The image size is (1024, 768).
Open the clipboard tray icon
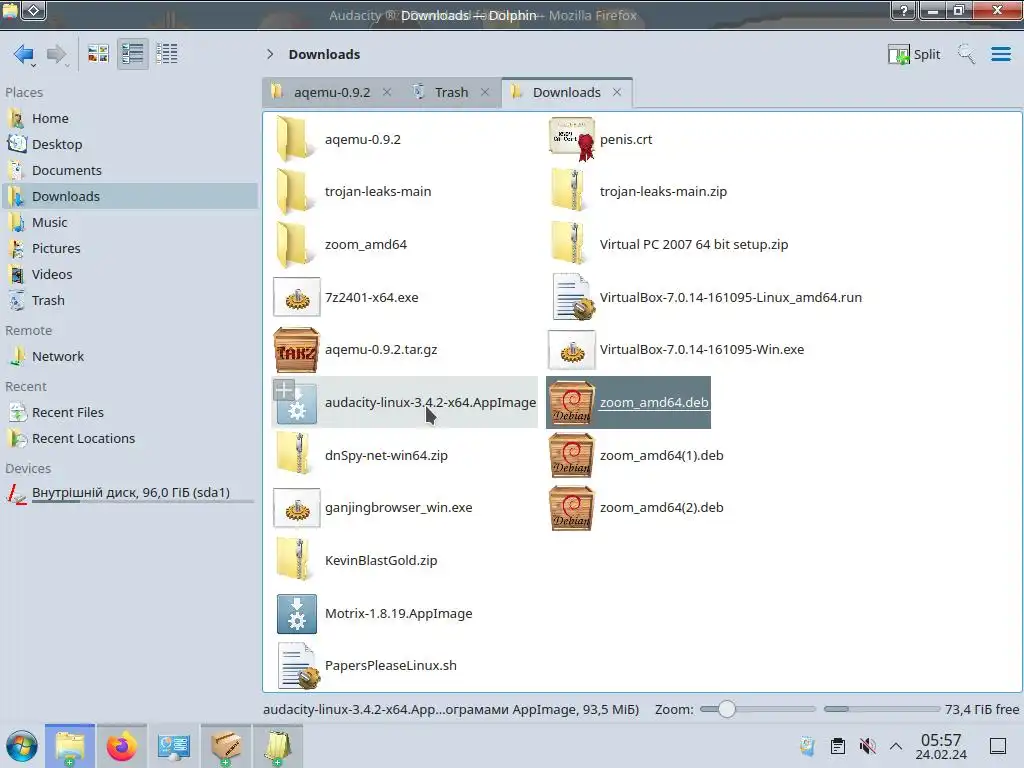pyautogui.click(x=838, y=746)
